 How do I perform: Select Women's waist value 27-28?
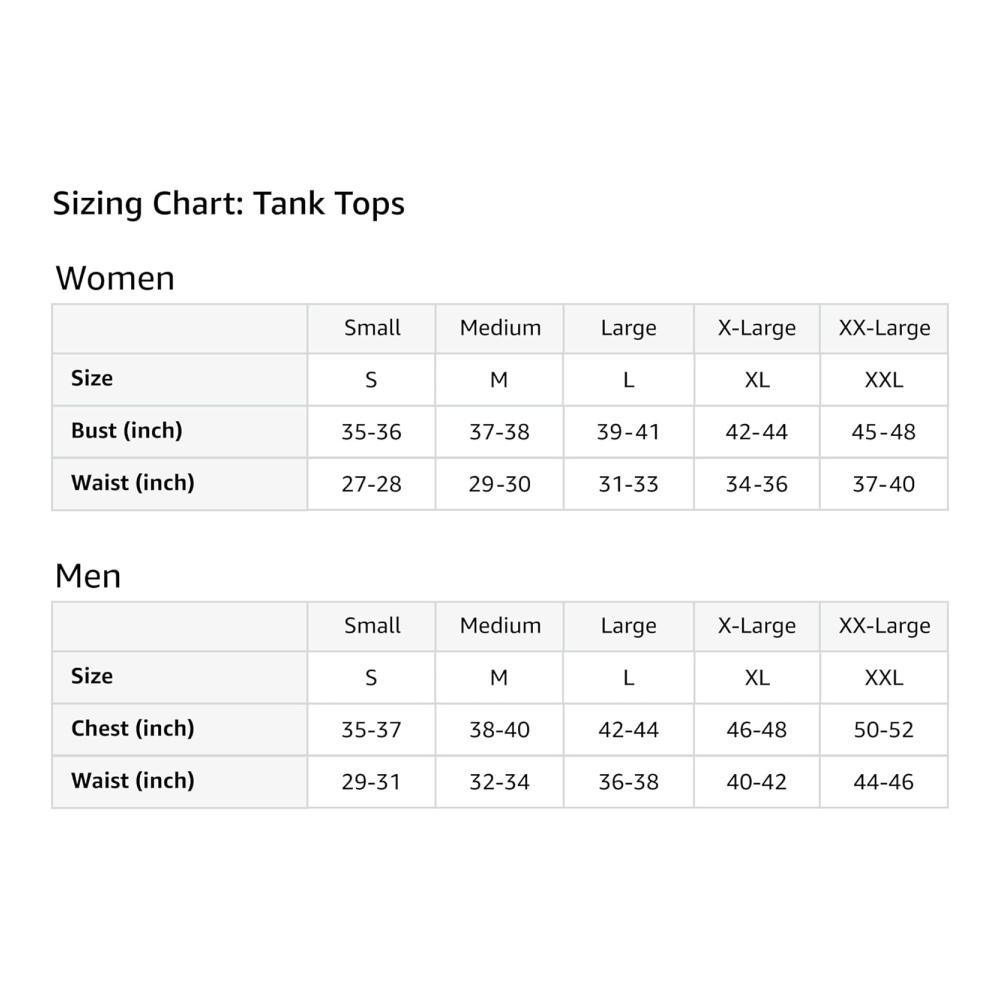pyautogui.click(x=371, y=484)
